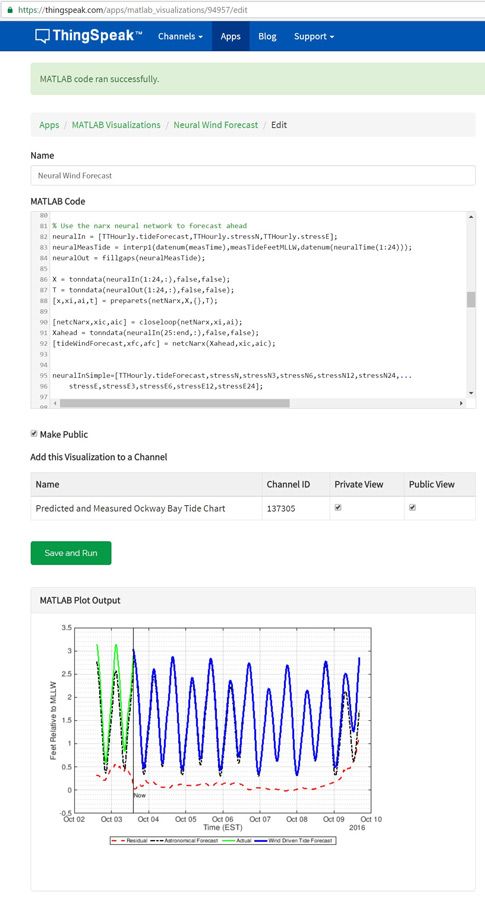Open the Support dropdown menu
Screen dimensions: 485x900
click(313, 36)
